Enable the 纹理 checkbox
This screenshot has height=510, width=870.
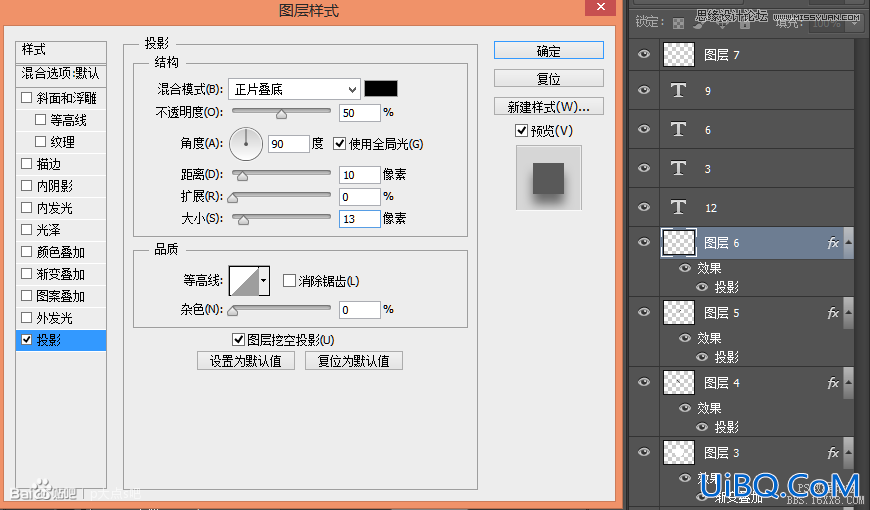[x=40, y=142]
